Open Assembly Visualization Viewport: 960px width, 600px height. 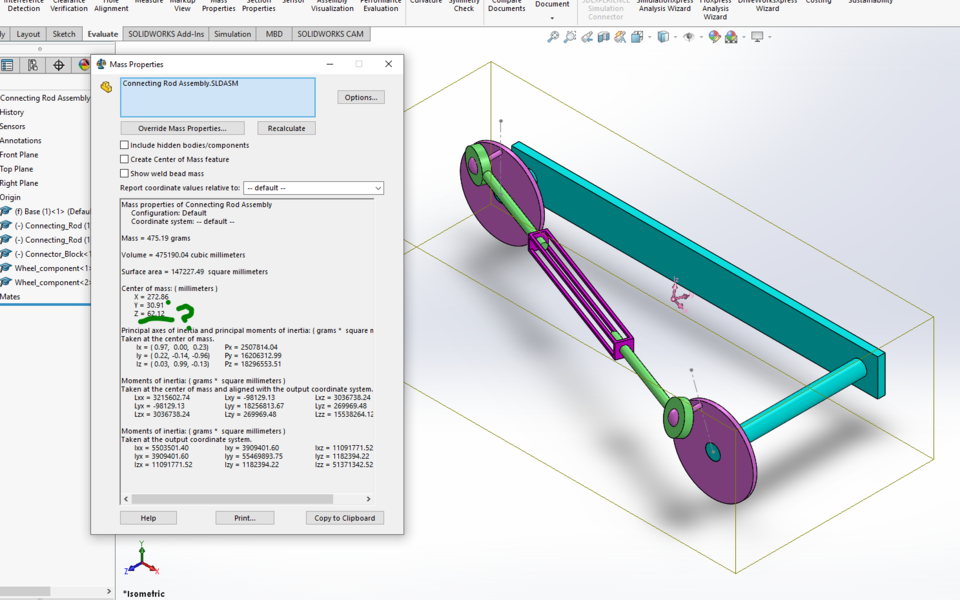point(332,8)
